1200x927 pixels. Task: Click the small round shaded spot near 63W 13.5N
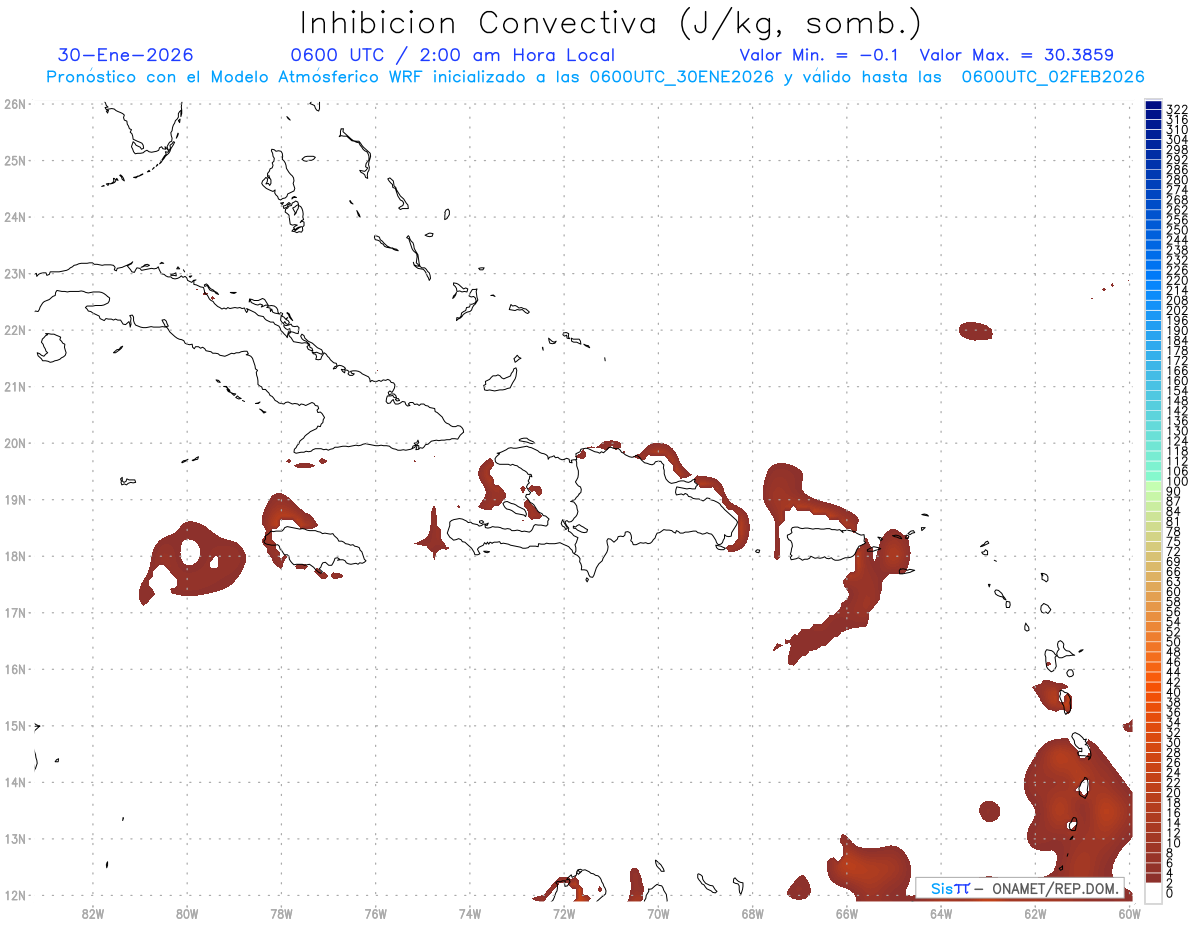click(989, 811)
